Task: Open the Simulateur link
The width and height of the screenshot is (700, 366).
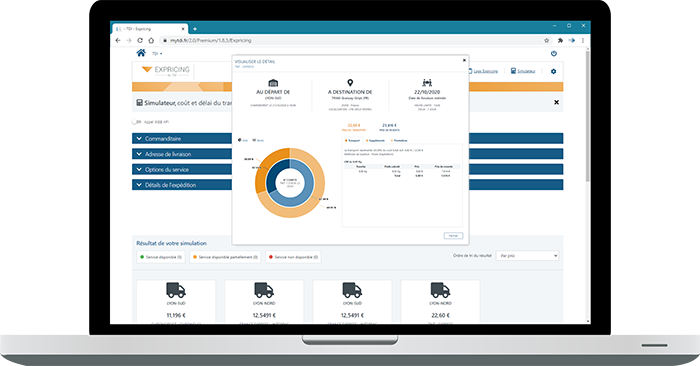Action: tap(526, 71)
